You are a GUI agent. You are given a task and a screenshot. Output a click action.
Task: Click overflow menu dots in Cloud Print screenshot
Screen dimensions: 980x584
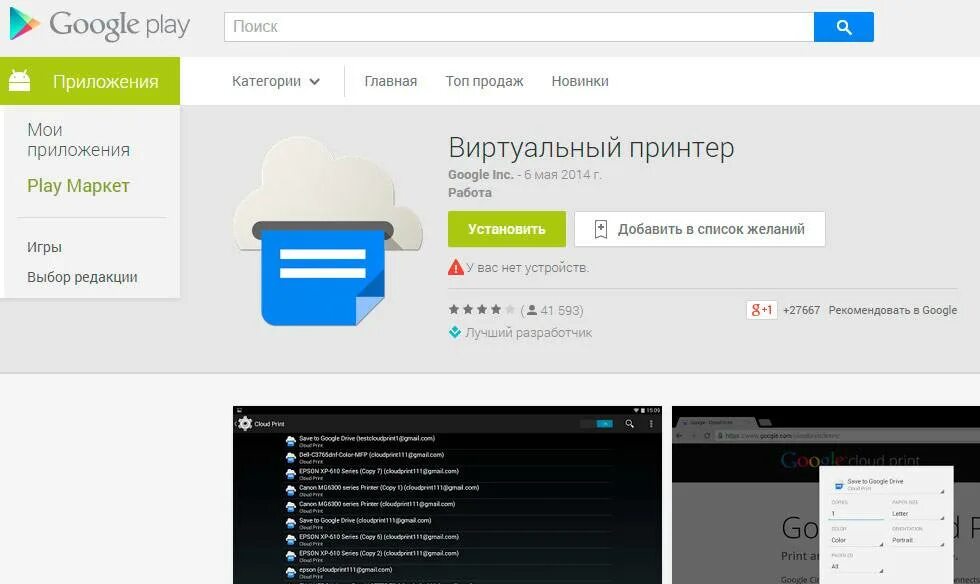tap(651, 424)
